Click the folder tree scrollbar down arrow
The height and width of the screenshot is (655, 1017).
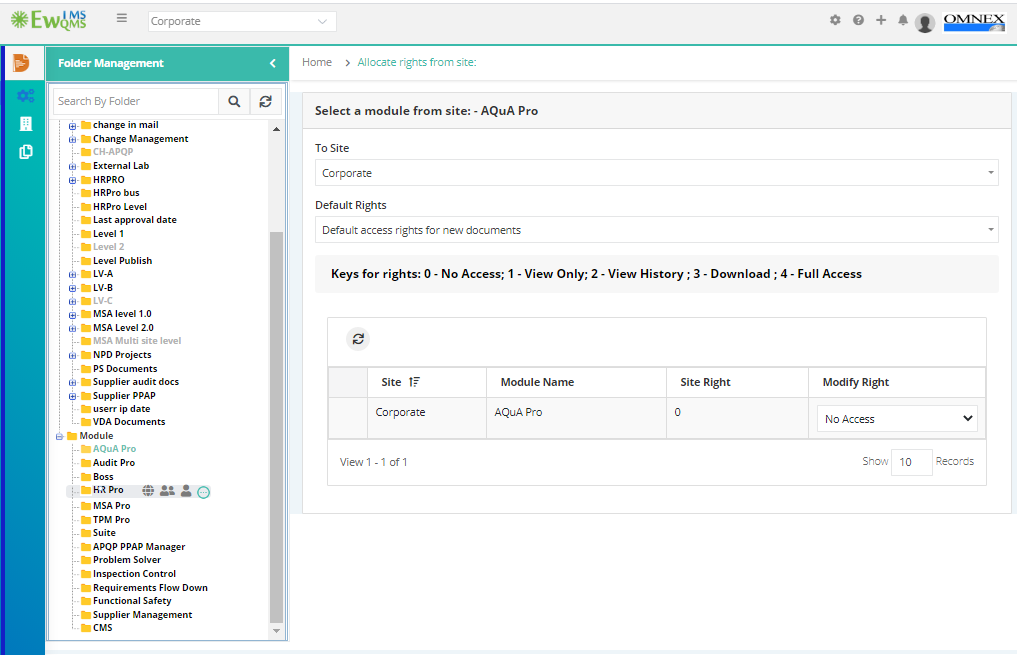276,630
